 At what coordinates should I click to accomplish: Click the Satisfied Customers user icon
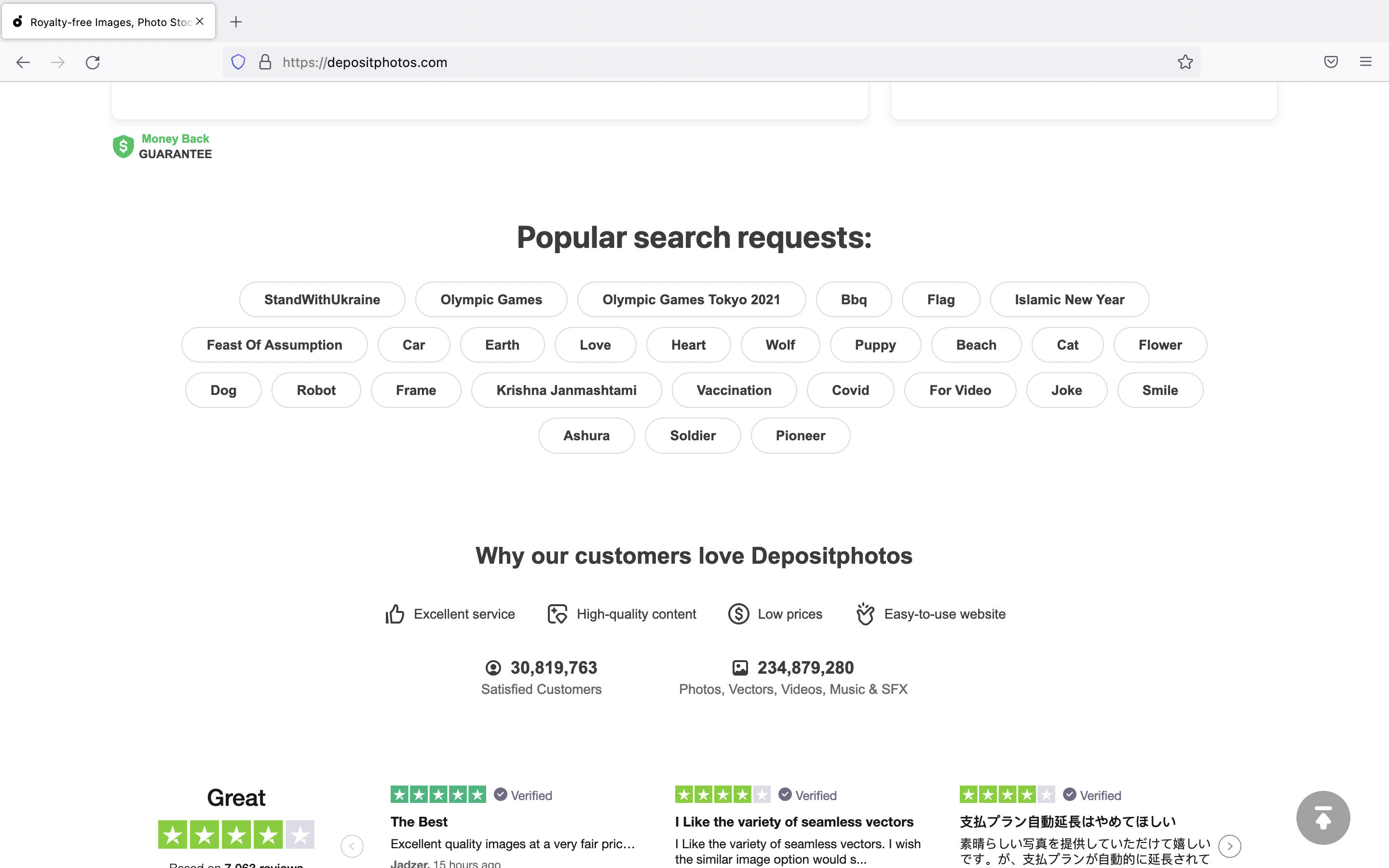[493, 668]
